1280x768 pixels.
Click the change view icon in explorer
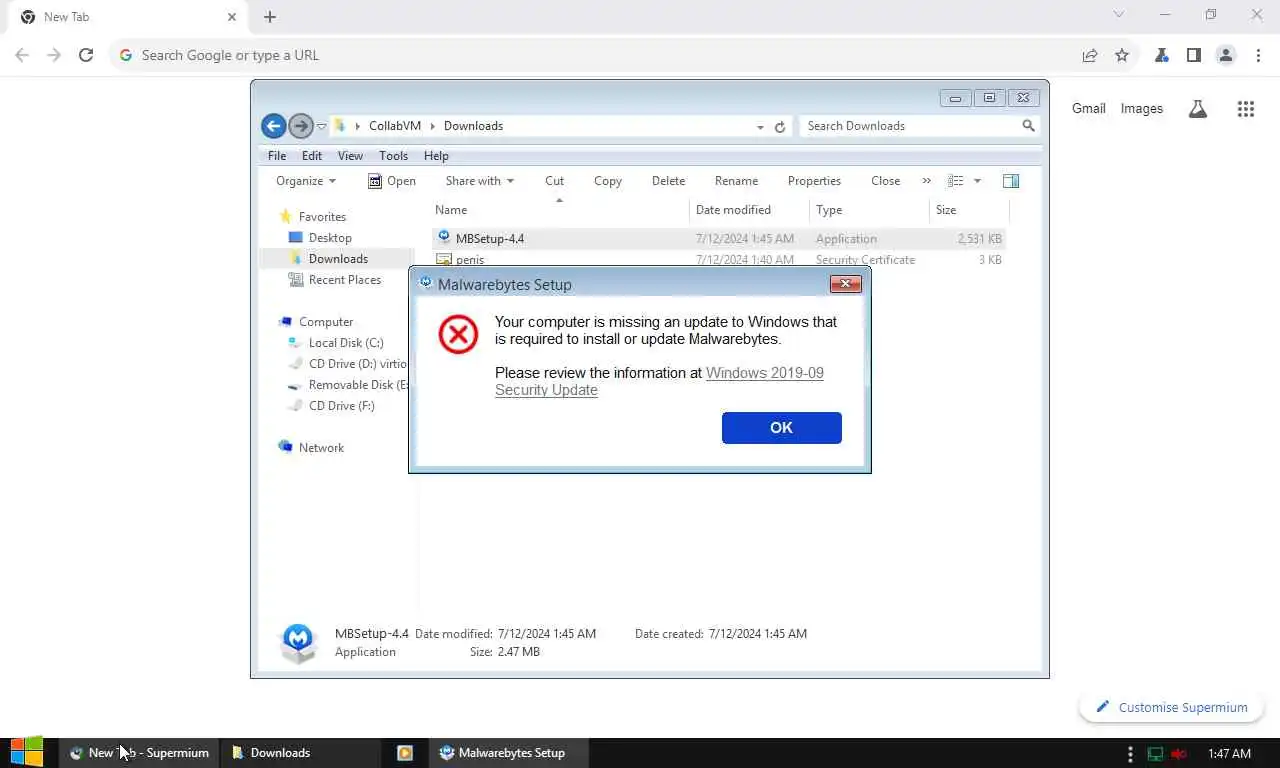(x=956, y=181)
